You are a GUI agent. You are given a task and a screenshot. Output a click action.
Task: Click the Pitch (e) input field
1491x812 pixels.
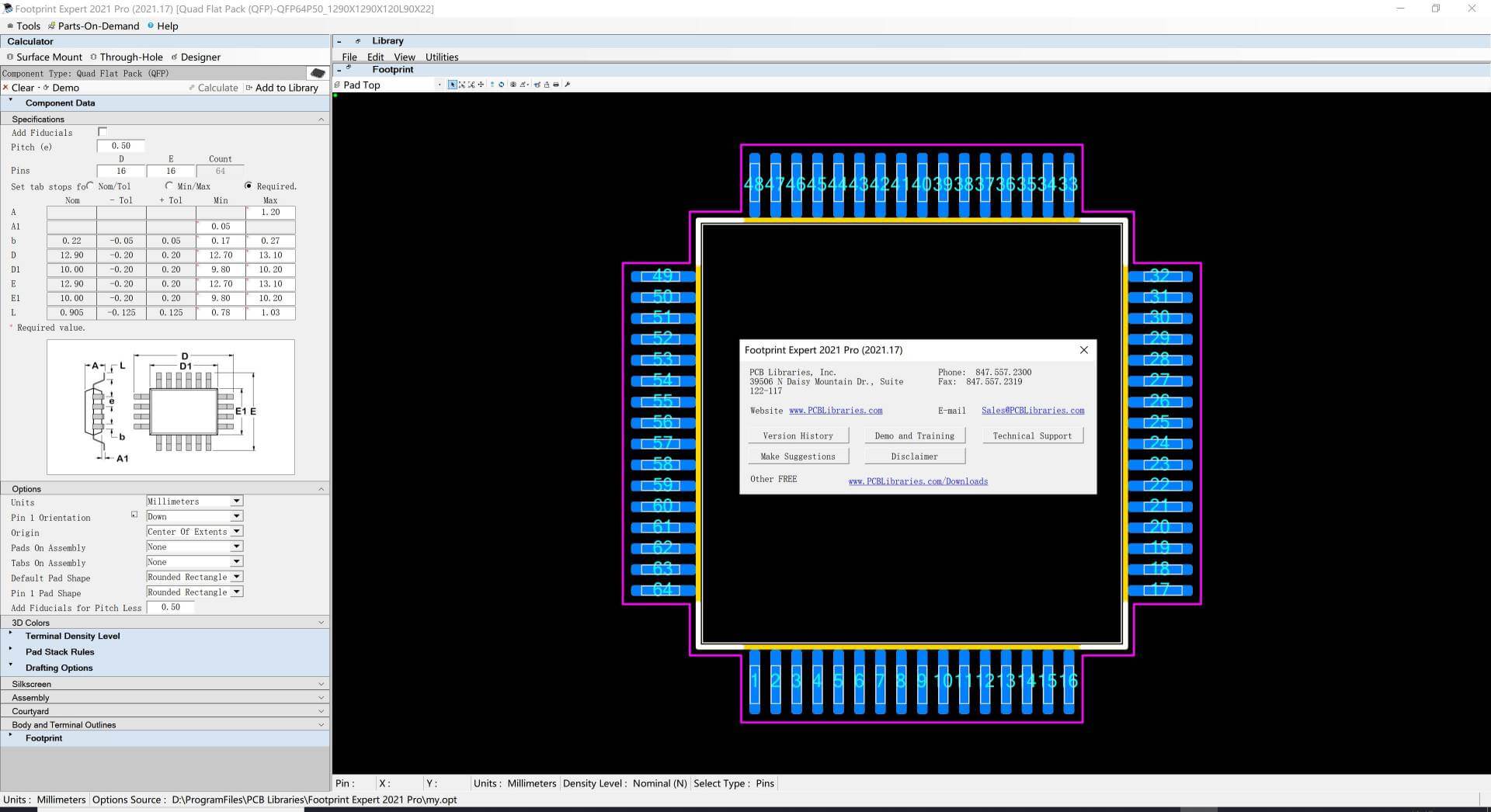click(121, 146)
